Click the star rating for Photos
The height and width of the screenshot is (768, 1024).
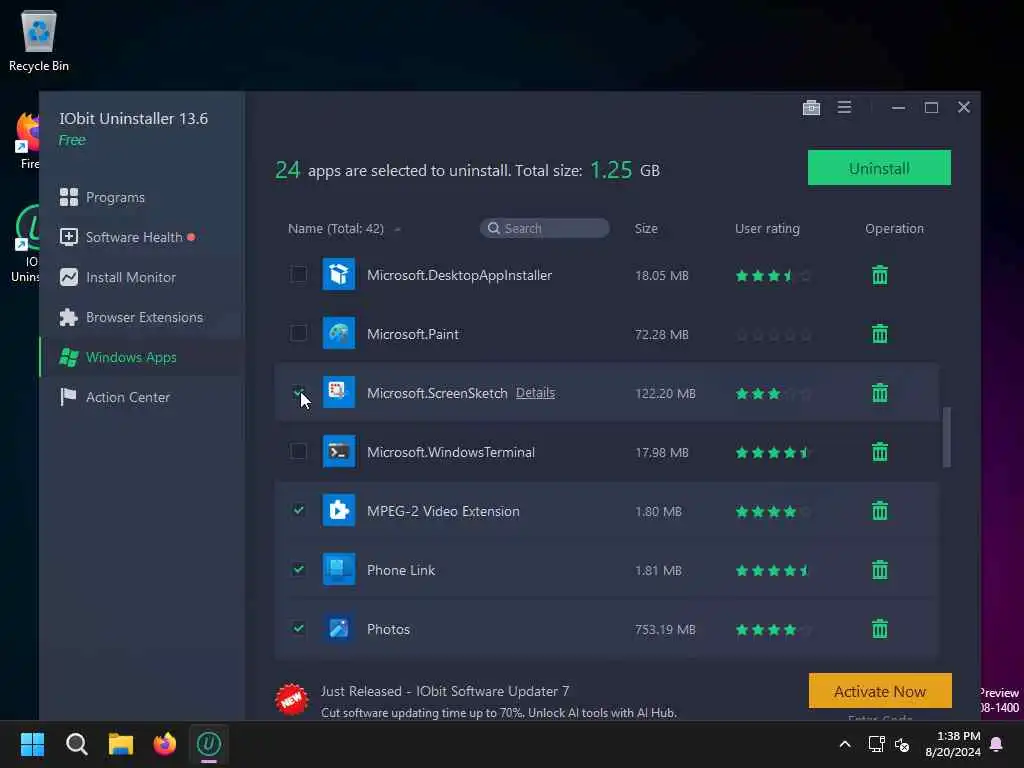(773, 630)
